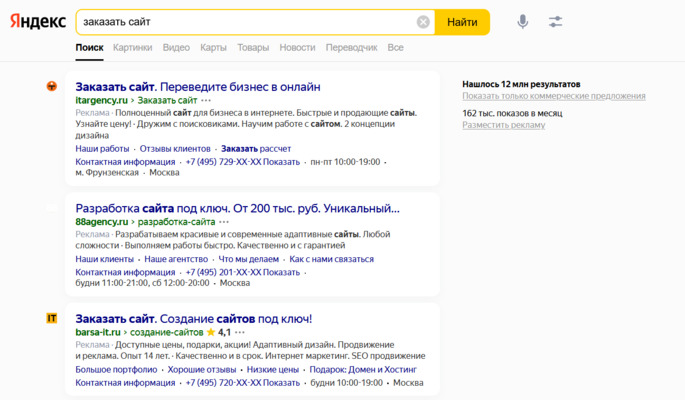Open the Карты tab
685x400 pixels.
click(213, 47)
